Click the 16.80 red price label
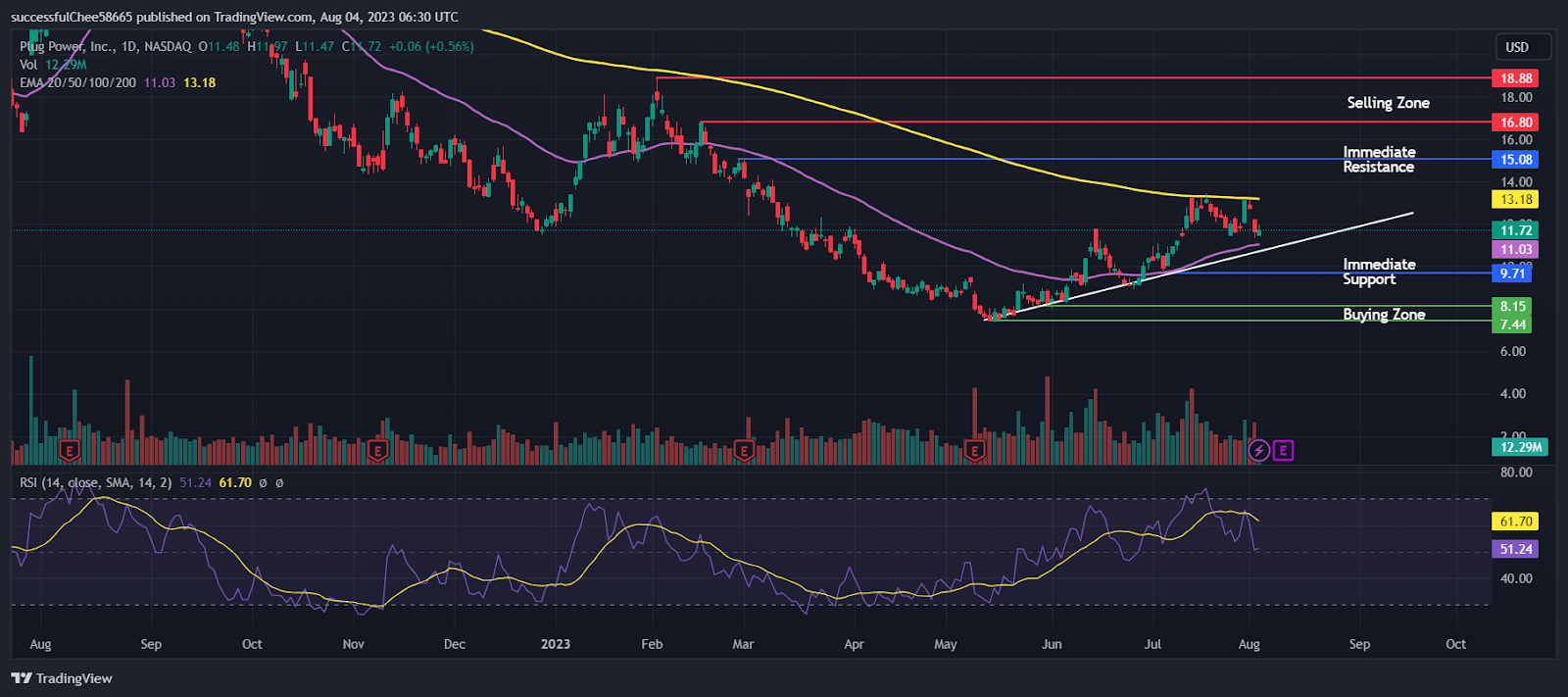Viewport: 1568px width, 697px height. (1515, 123)
